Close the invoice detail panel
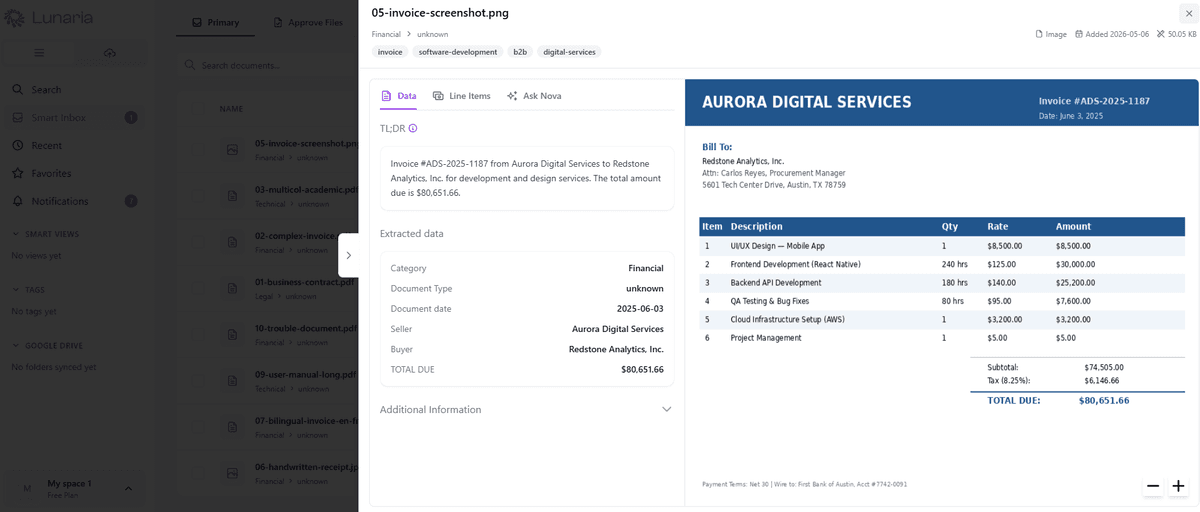This screenshot has height=512, width=1200. 1188,13
